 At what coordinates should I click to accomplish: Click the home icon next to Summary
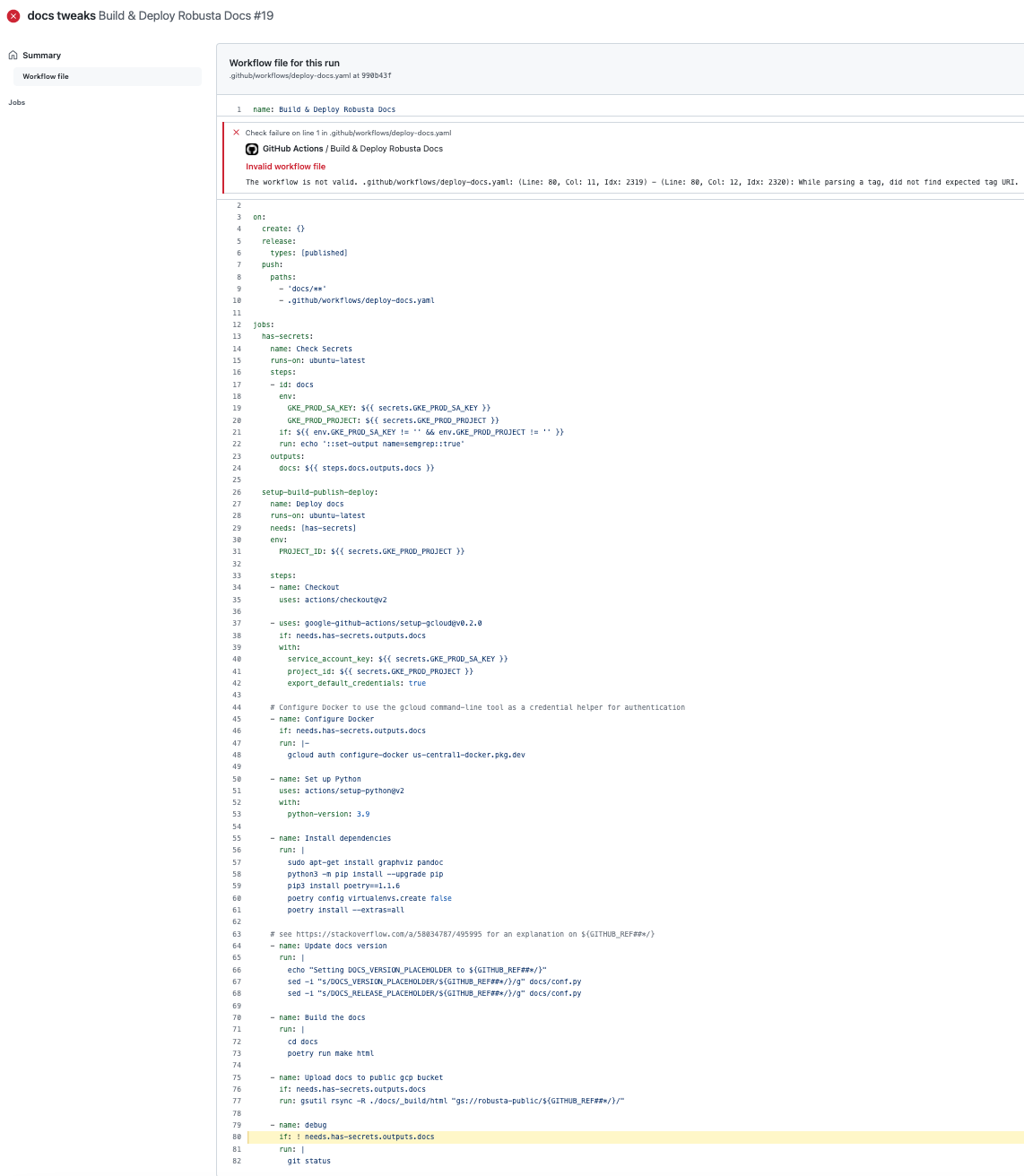[x=11, y=55]
